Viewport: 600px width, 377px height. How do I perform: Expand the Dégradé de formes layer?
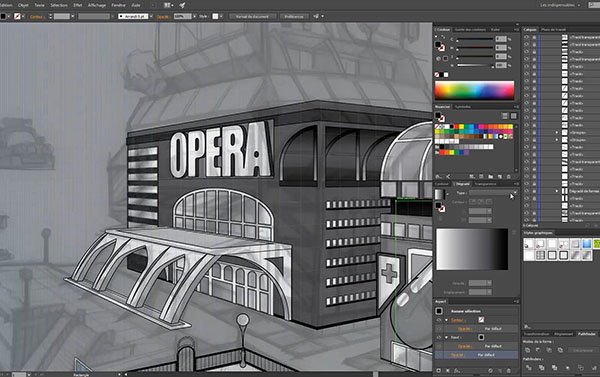[x=557, y=191]
